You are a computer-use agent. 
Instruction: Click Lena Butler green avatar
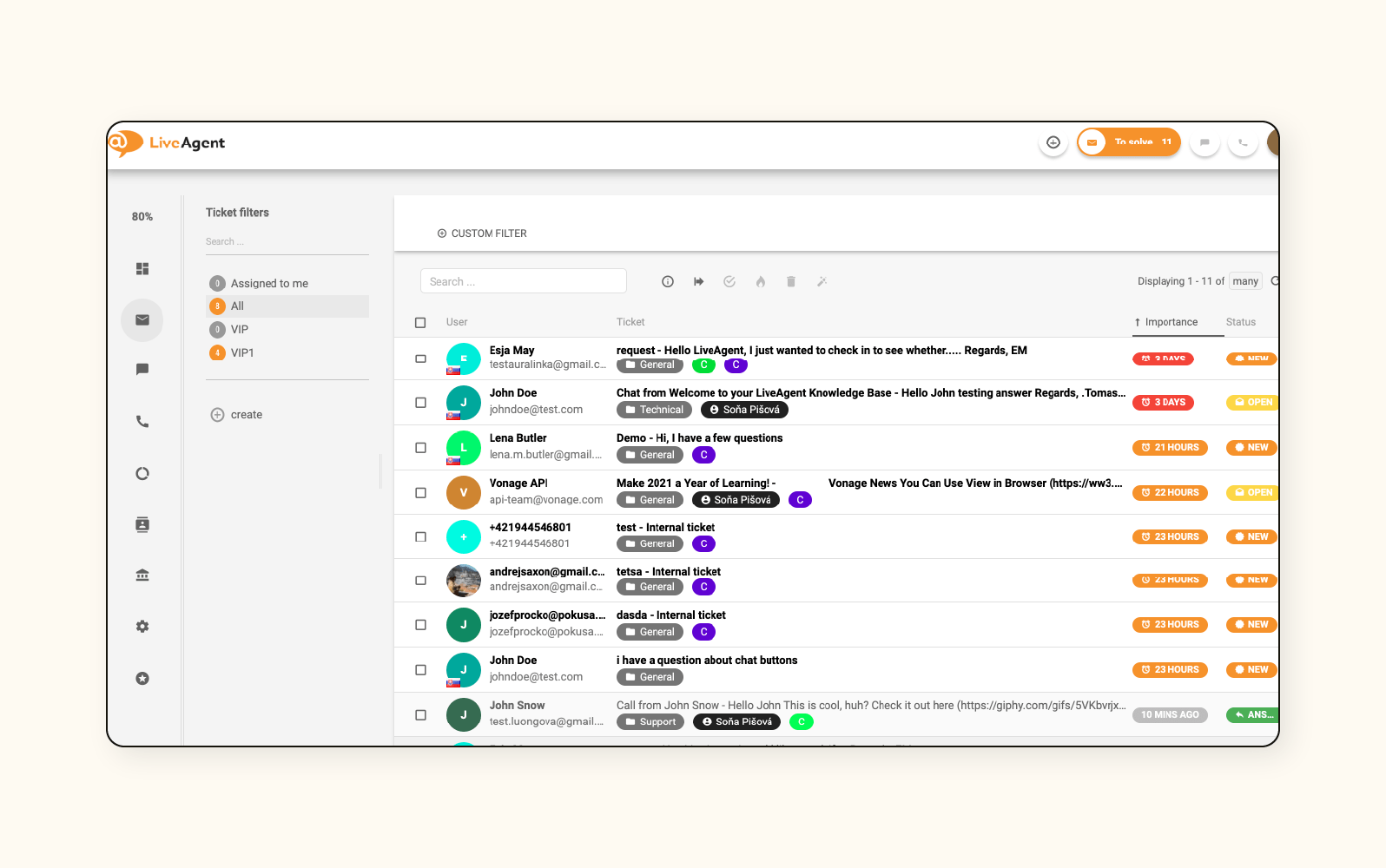point(464,448)
